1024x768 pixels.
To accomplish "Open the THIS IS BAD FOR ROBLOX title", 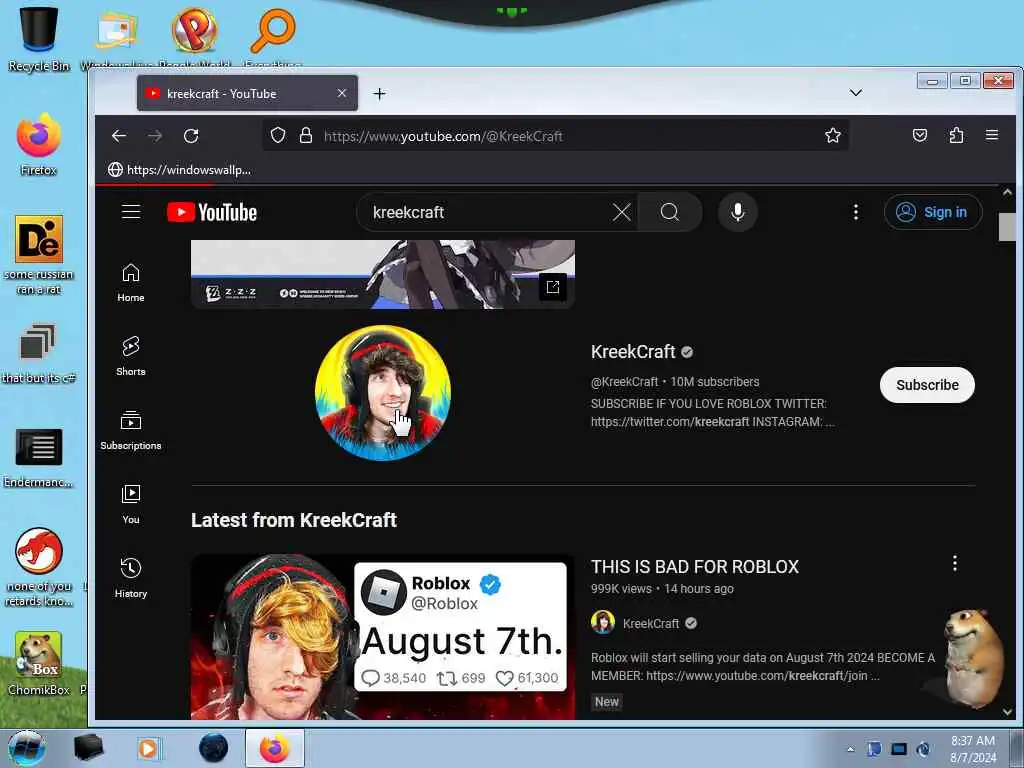I will click(x=694, y=567).
